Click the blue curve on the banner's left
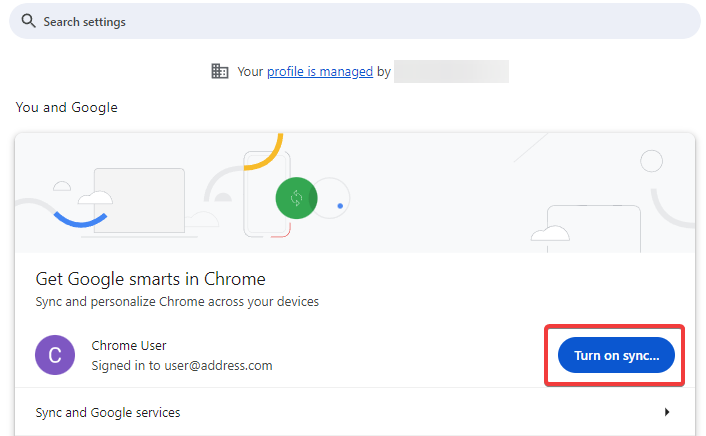 (80, 217)
